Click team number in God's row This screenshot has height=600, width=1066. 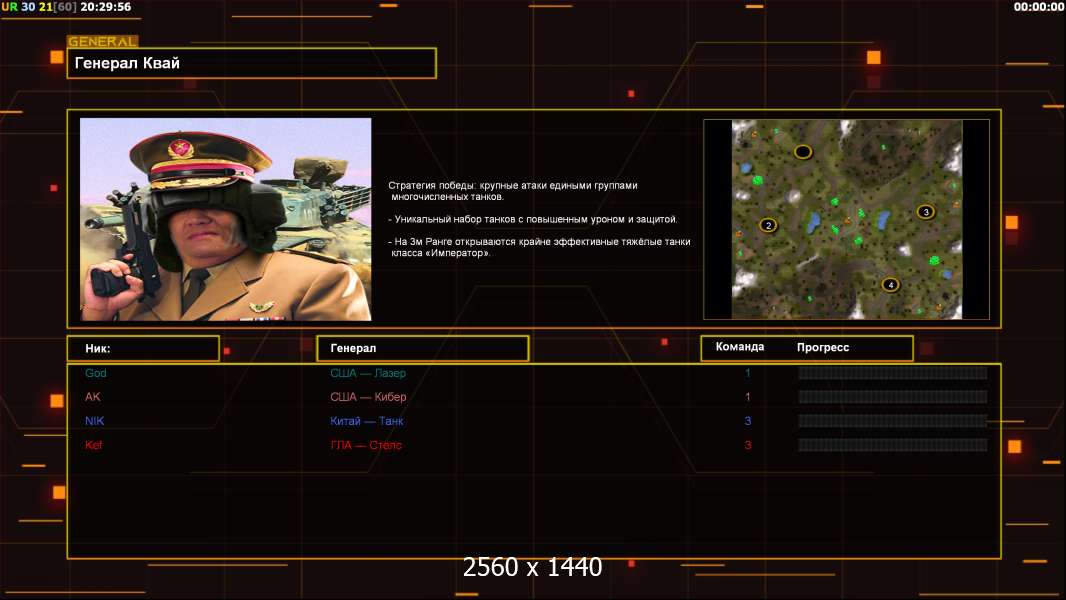[748, 373]
